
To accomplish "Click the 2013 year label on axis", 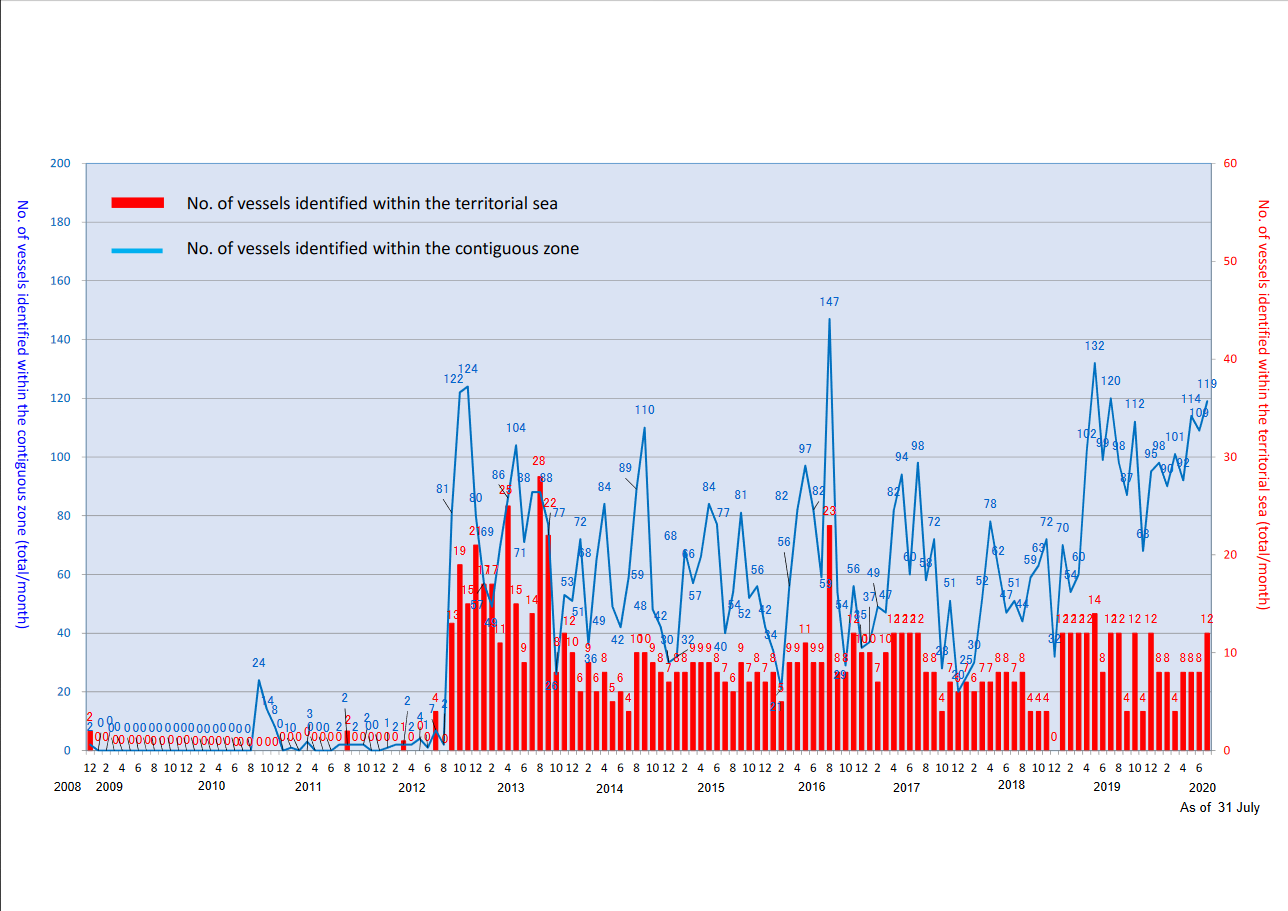I will (x=510, y=788).
